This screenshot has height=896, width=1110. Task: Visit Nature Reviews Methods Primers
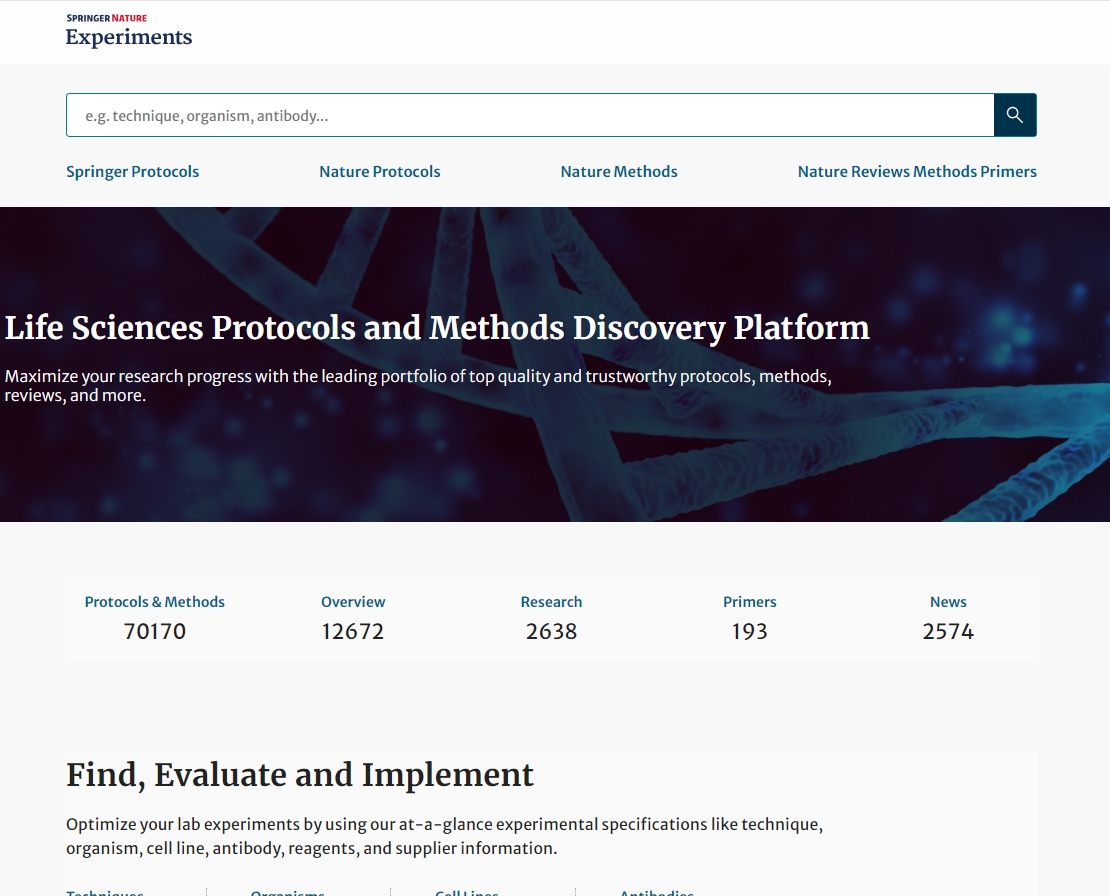point(917,171)
